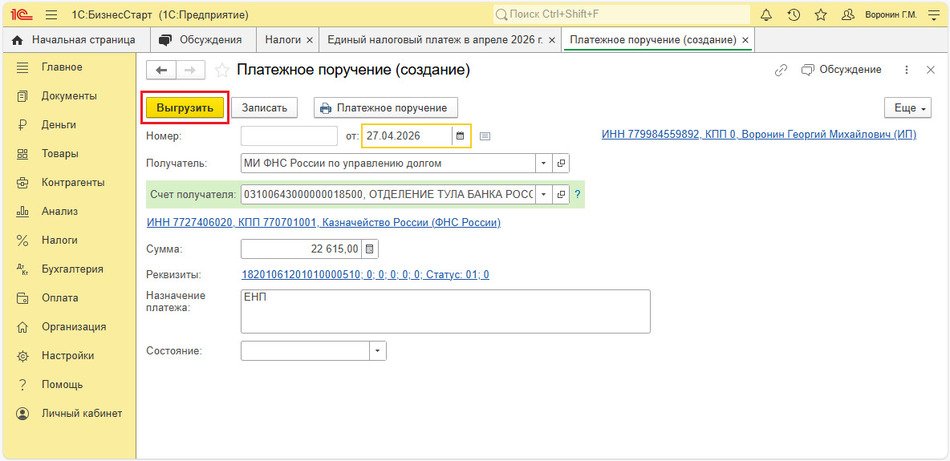
Task: Click the comment icon next to date
Action: coord(485,136)
